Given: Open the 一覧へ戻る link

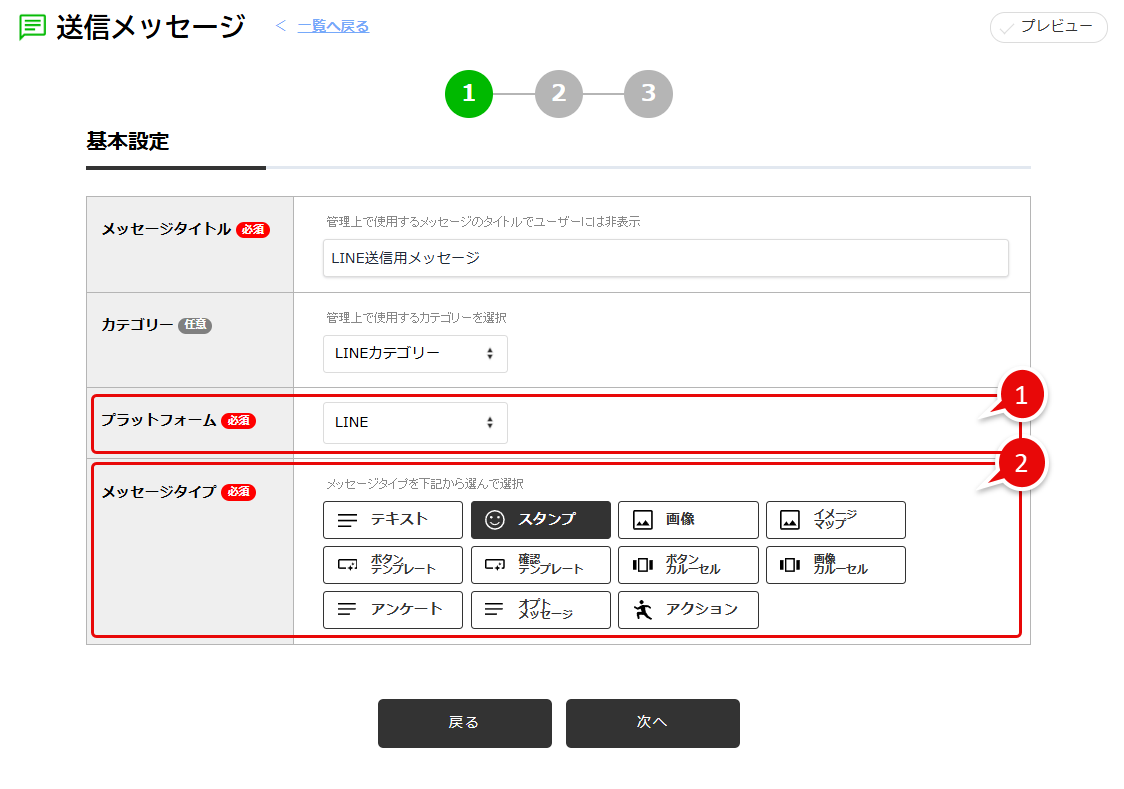Looking at the screenshot, I should [332, 26].
